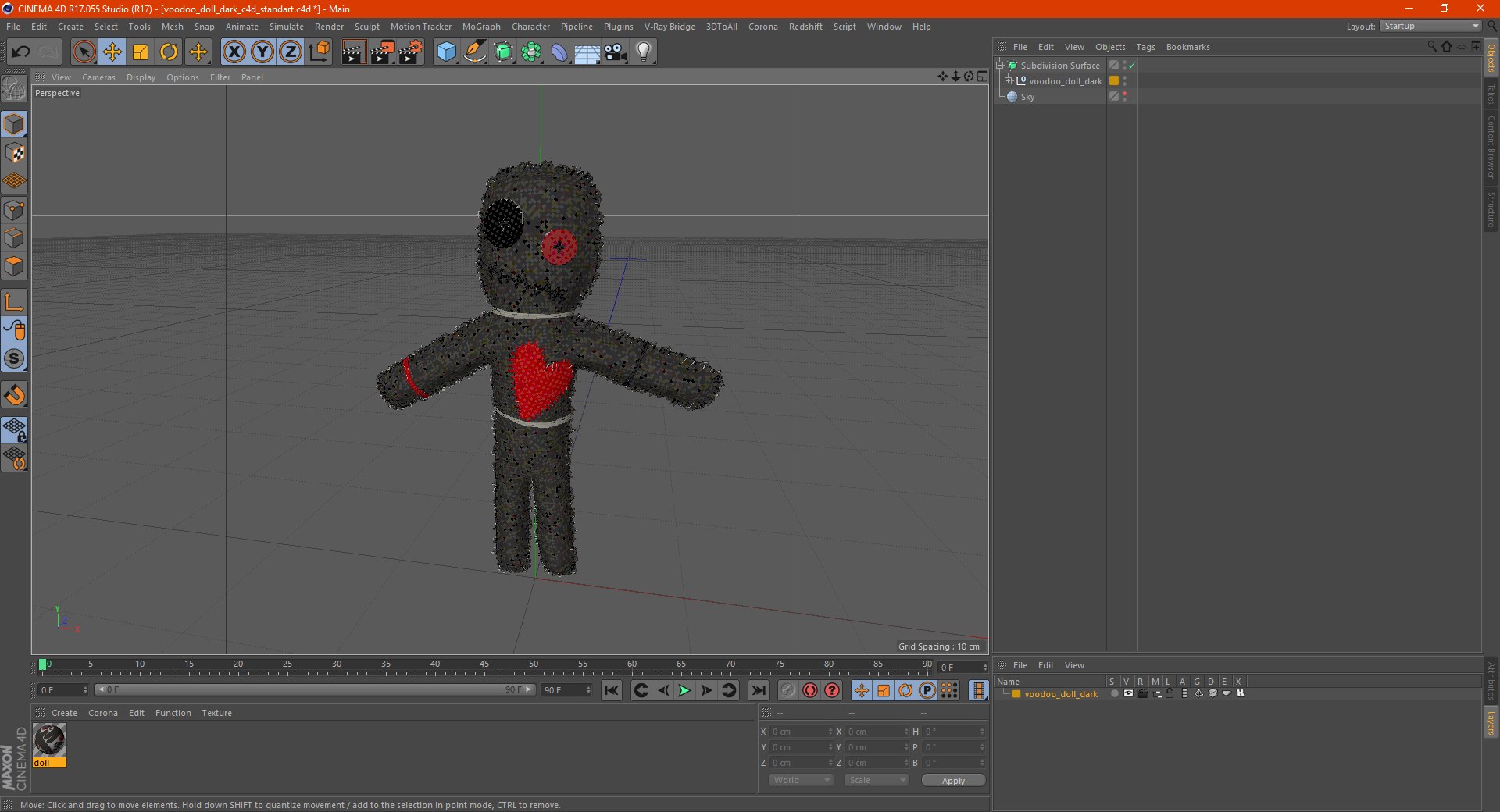The height and width of the screenshot is (812, 1500).
Task: Switch to Texture mode
Action: point(14,153)
